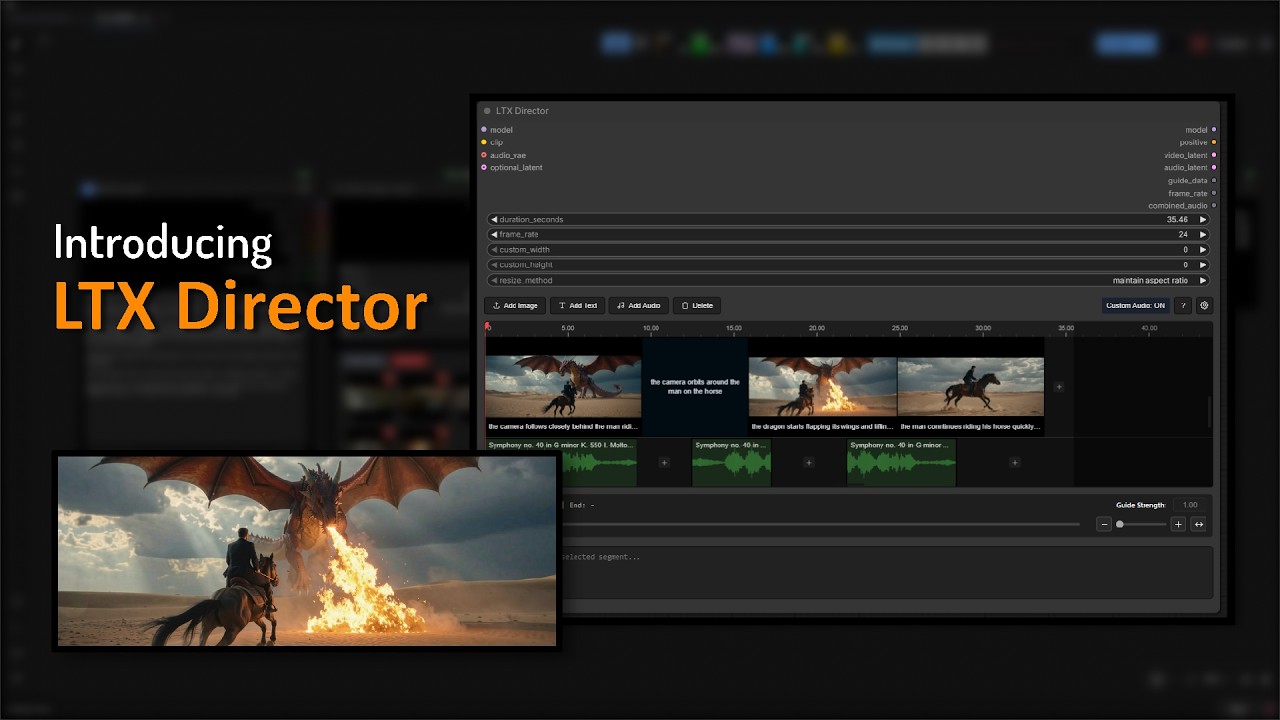Select text segment 'the camera orbits around'
1280x720 pixels.
tap(694, 386)
